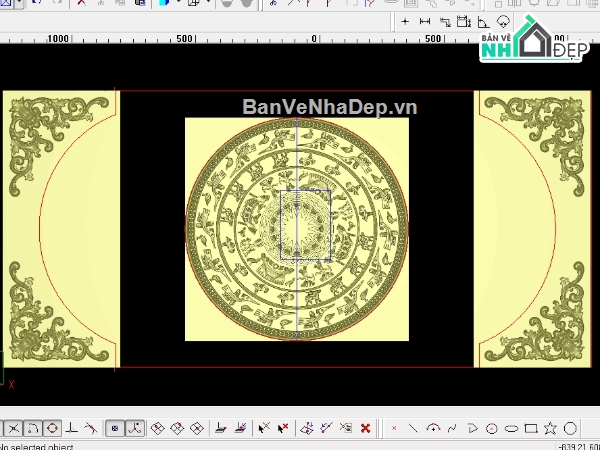The width and height of the screenshot is (600, 450).
Task: Select the Rectangle drawing tool
Action: click(x=531, y=428)
